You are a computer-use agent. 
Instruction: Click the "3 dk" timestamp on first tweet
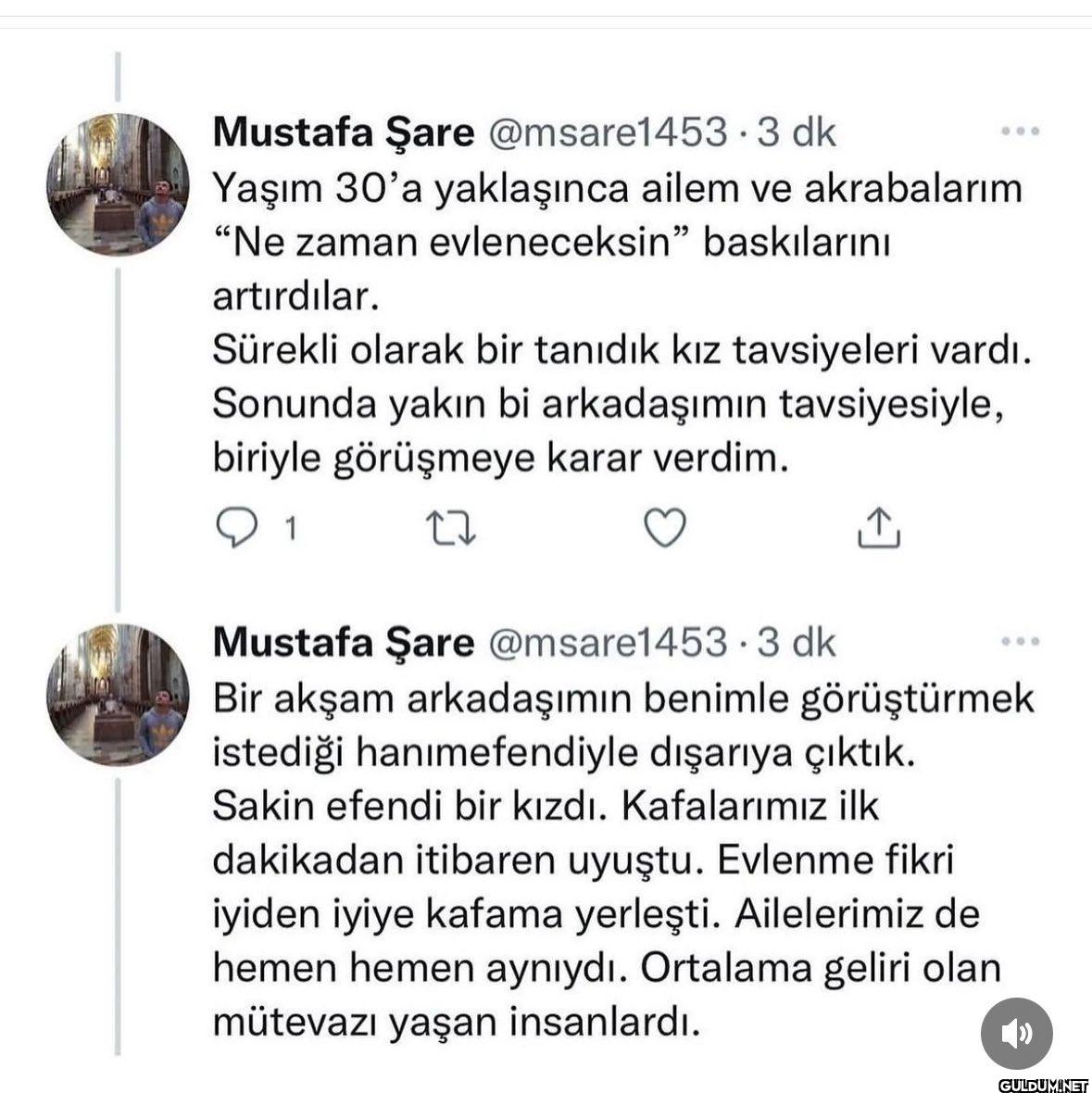pos(797,132)
